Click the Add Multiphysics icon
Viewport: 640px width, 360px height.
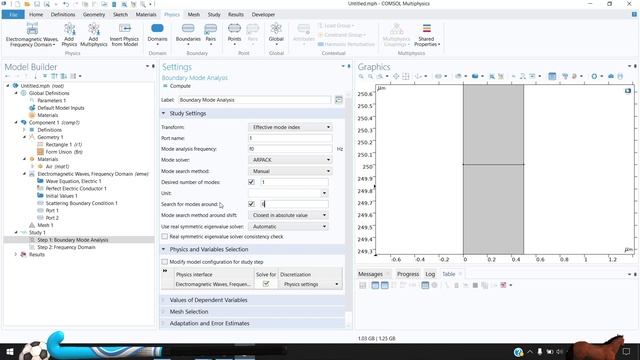click(x=93, y=34)
